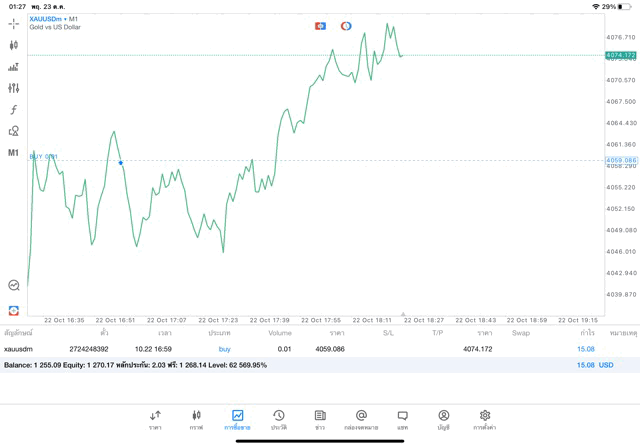
Task: Open the XAUUSDm symbol selector
Action: 48,19
